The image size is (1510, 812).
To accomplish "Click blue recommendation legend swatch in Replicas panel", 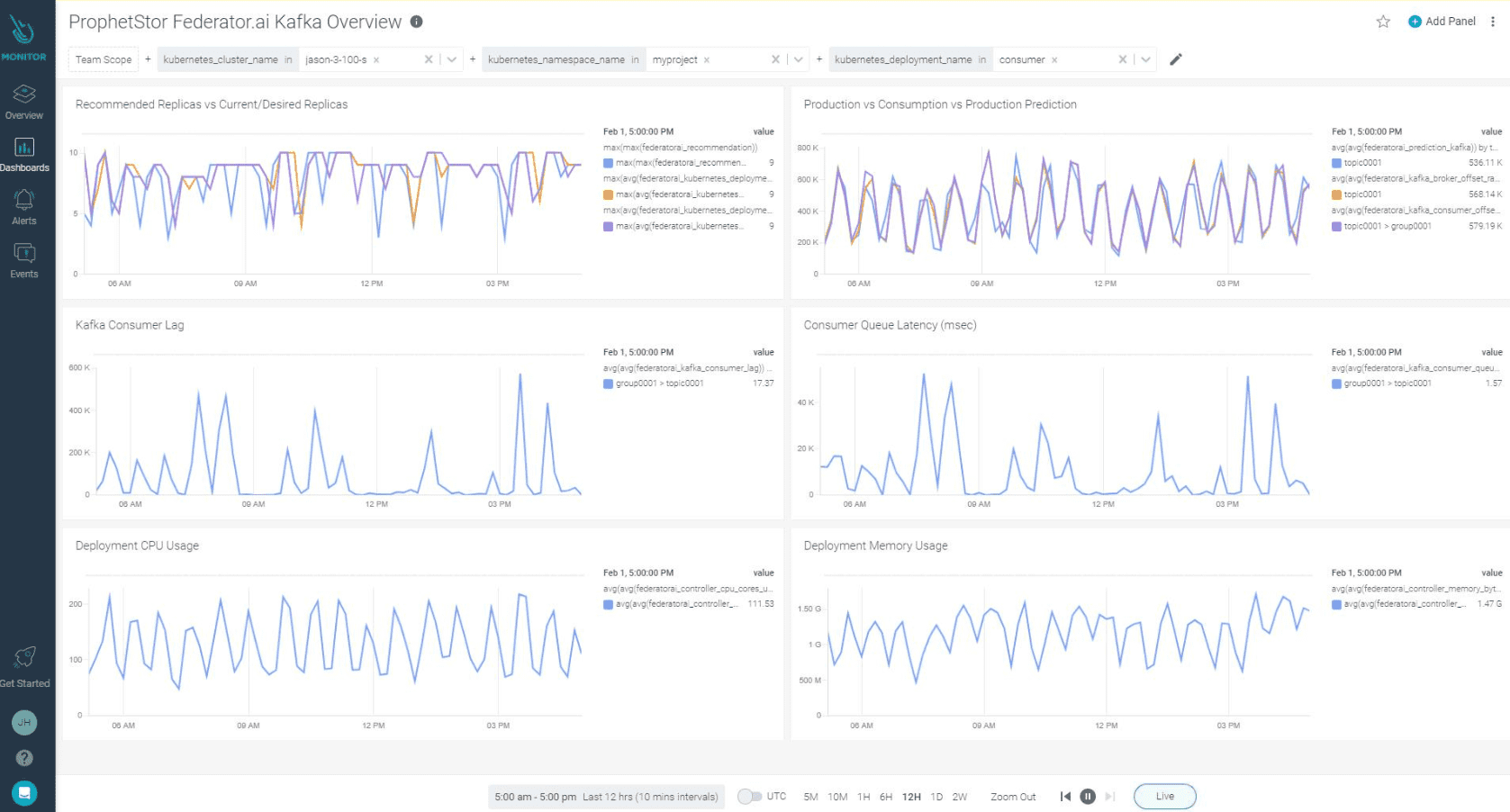I will tap(609, 163).
